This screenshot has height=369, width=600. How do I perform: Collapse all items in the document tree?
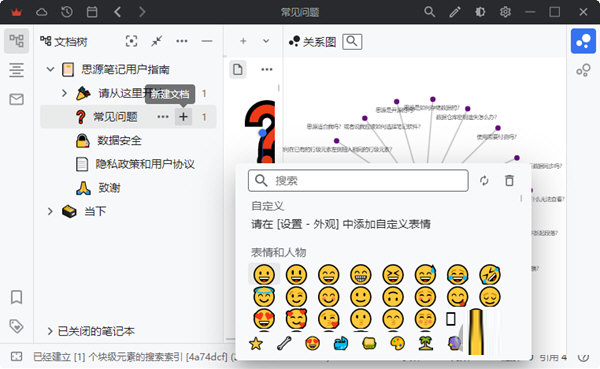tap(157, 41)
